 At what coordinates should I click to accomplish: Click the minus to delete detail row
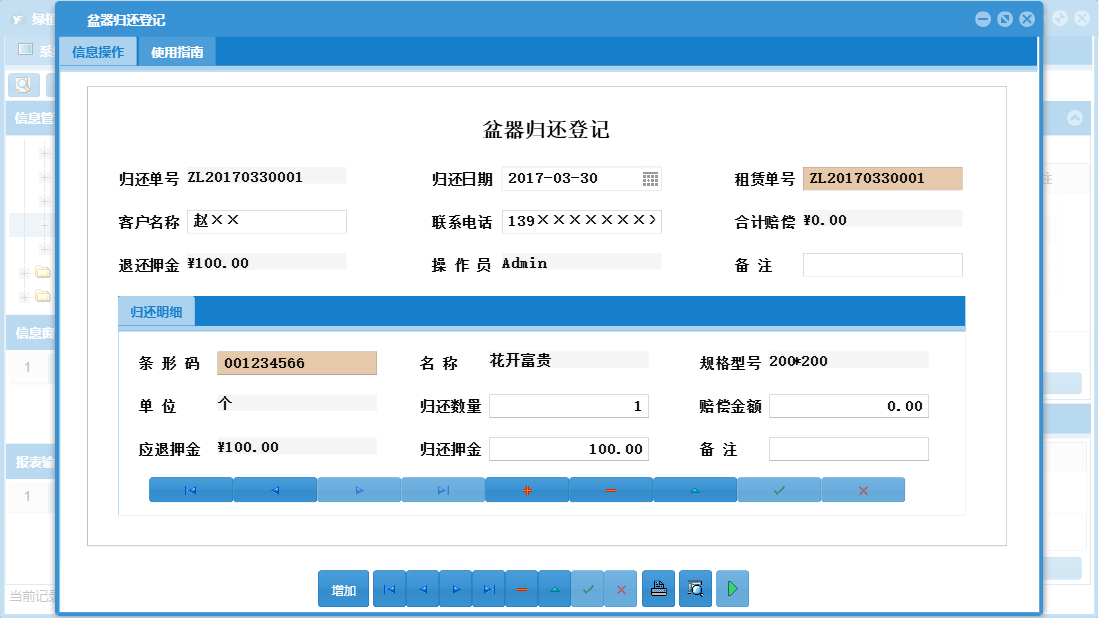(x=610, y=489)
